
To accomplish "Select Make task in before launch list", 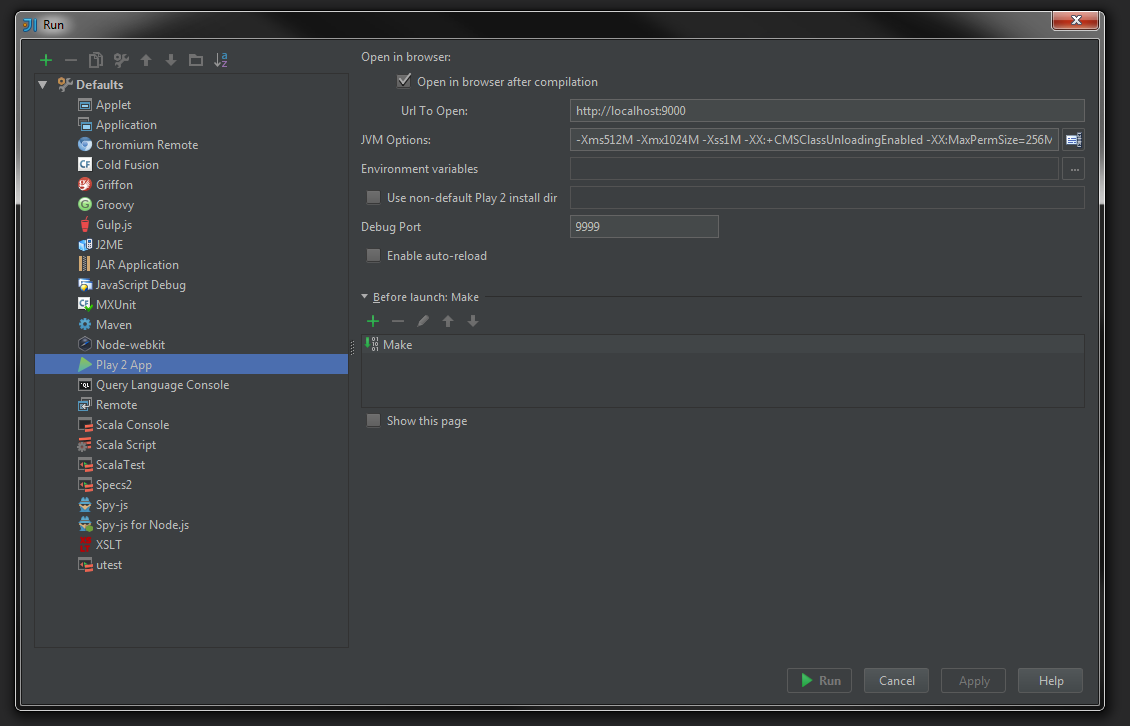I will 722,345.
